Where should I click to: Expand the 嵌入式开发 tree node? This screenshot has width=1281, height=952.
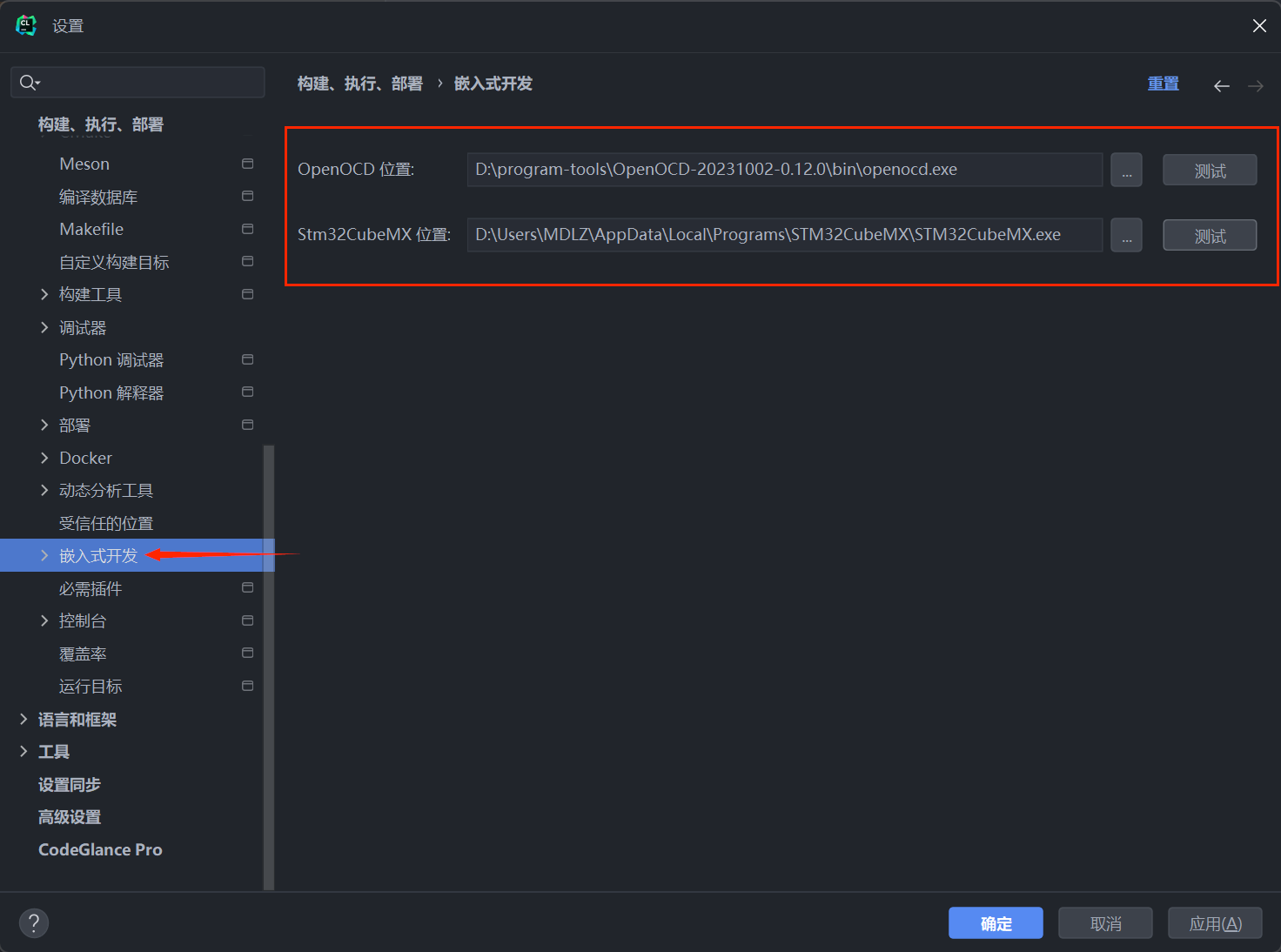(44, 555)
